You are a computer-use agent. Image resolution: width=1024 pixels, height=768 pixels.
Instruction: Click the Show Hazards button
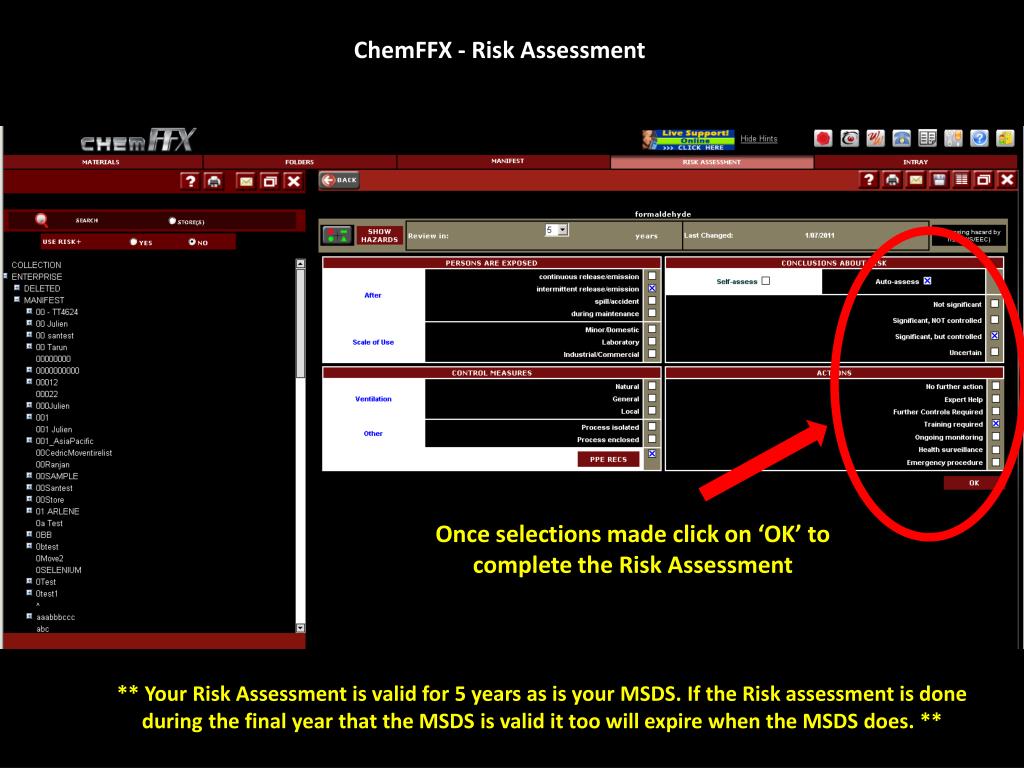(379, 236)
